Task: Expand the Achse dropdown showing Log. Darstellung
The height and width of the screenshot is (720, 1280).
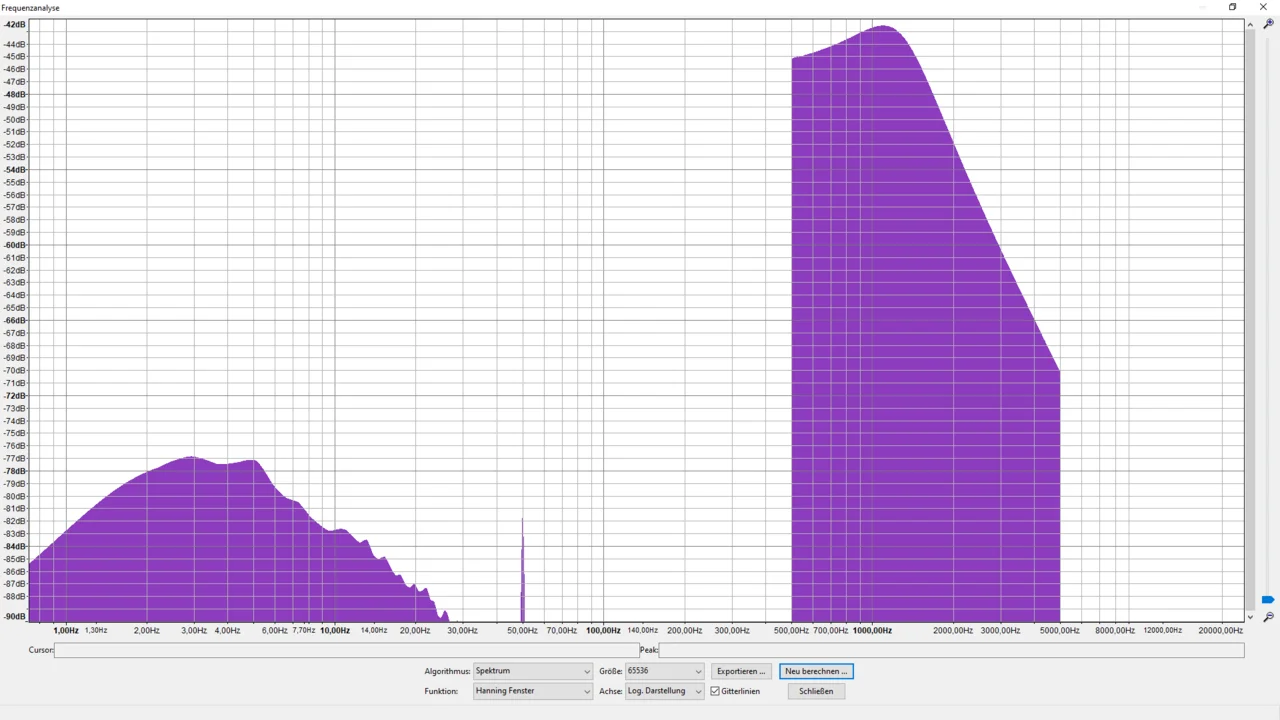Action: tap(664, 691)
